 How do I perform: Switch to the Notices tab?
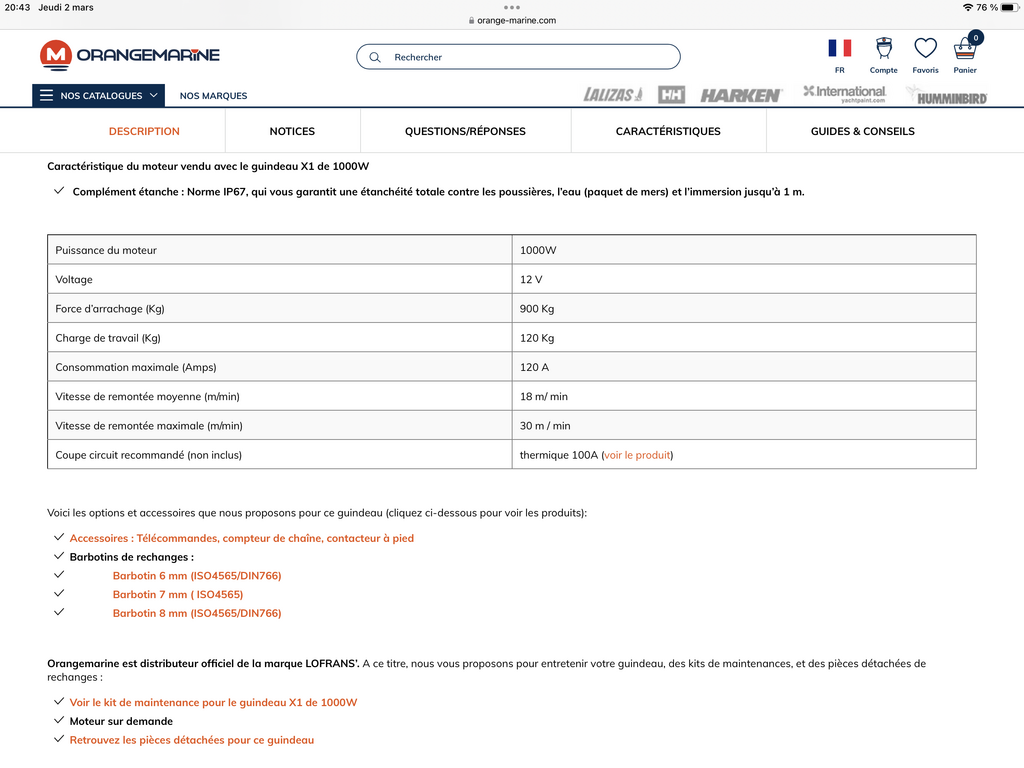click(292, 131)
